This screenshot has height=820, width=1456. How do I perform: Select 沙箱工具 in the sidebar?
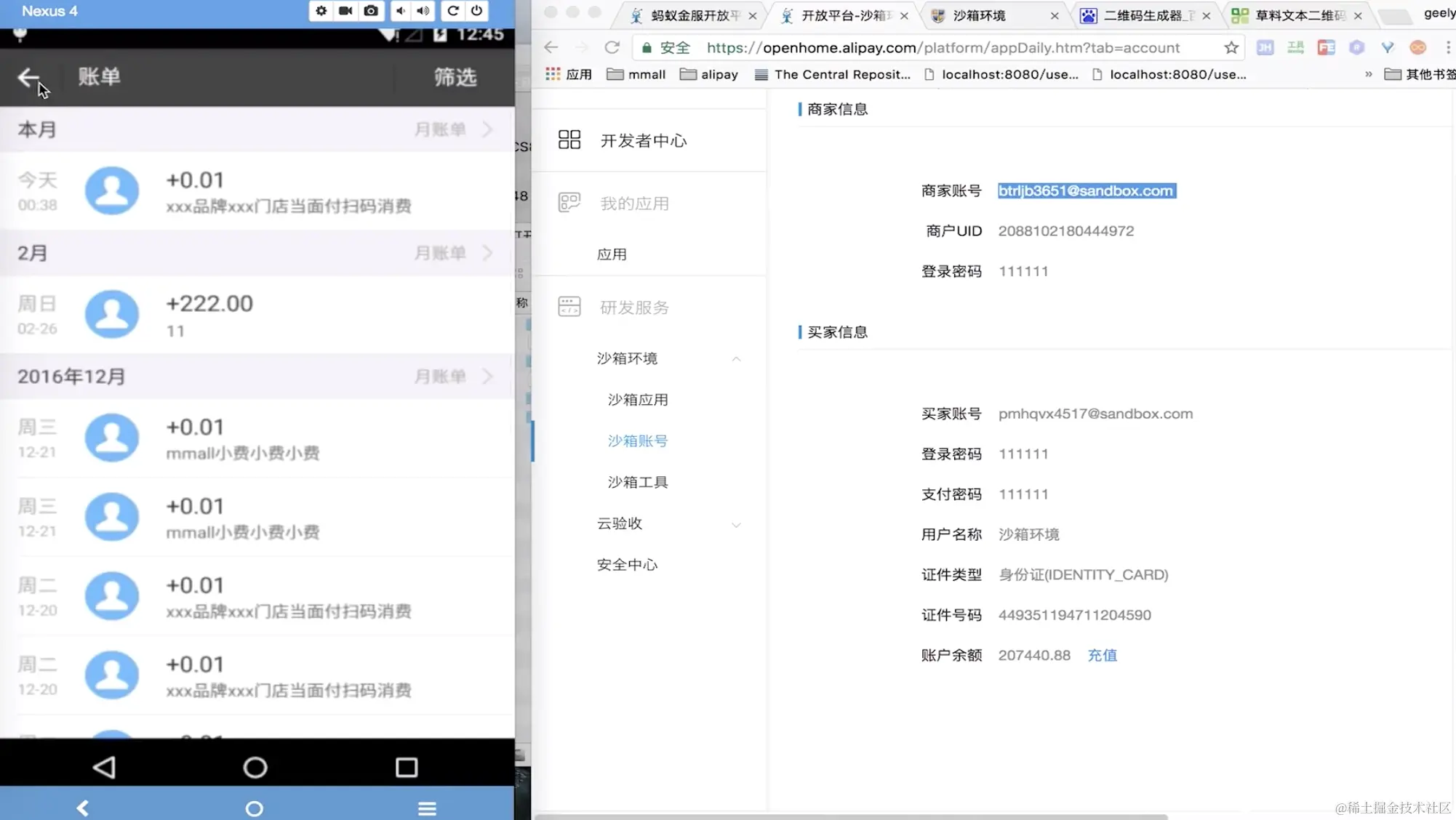637,482
